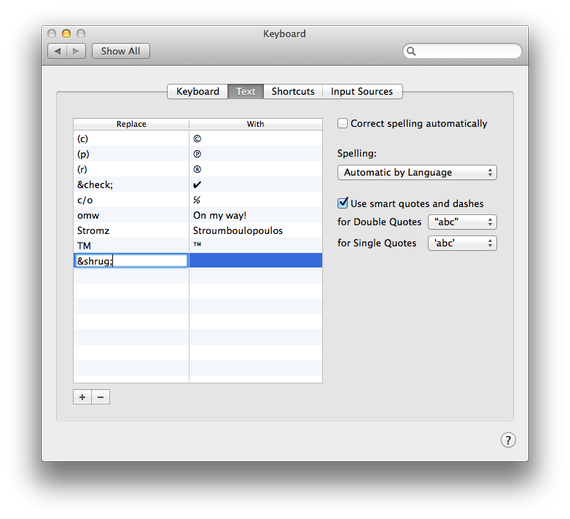Go back with the left arrow button
Screen dimensions: 570x519
[x=57, y=51]
